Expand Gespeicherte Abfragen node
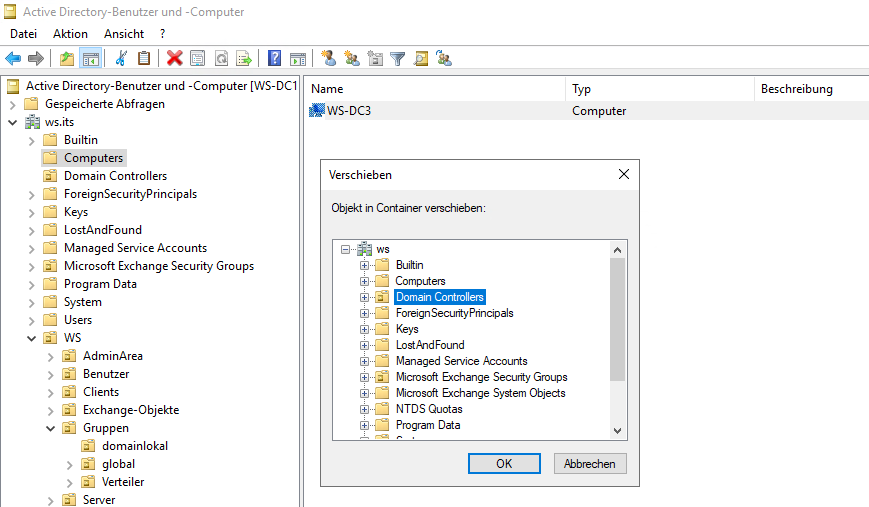The image size is (869, 507). [x=13, y=104]
